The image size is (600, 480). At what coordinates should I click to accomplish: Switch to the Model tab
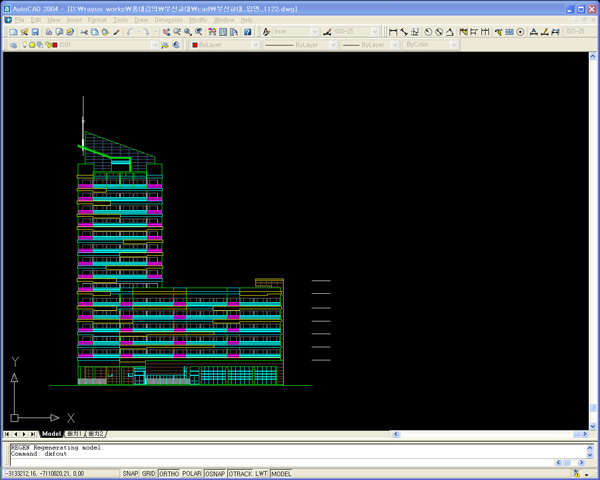coord(51,434)
